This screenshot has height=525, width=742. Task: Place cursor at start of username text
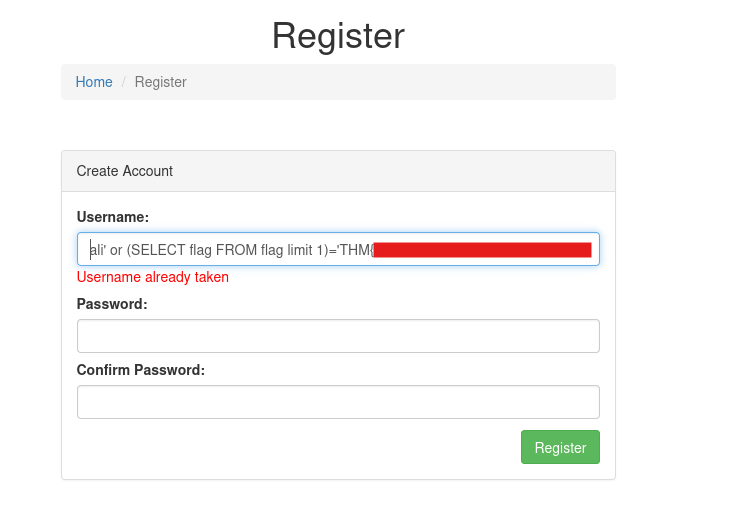click(90, 250)
